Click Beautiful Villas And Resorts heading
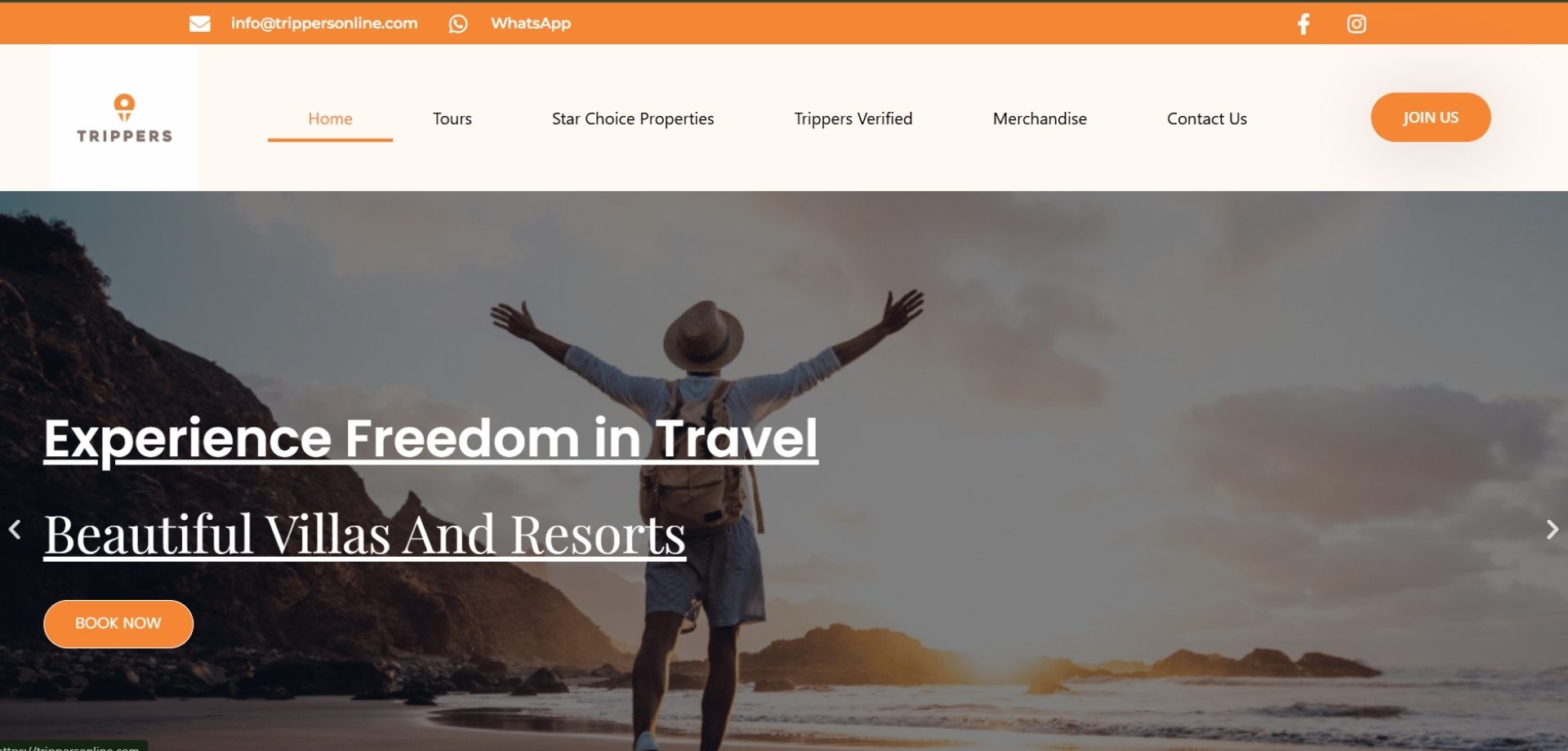Image resolution: width=1568 pixels, height=751 pixels. pyautogui.click(x=365, y=535)
